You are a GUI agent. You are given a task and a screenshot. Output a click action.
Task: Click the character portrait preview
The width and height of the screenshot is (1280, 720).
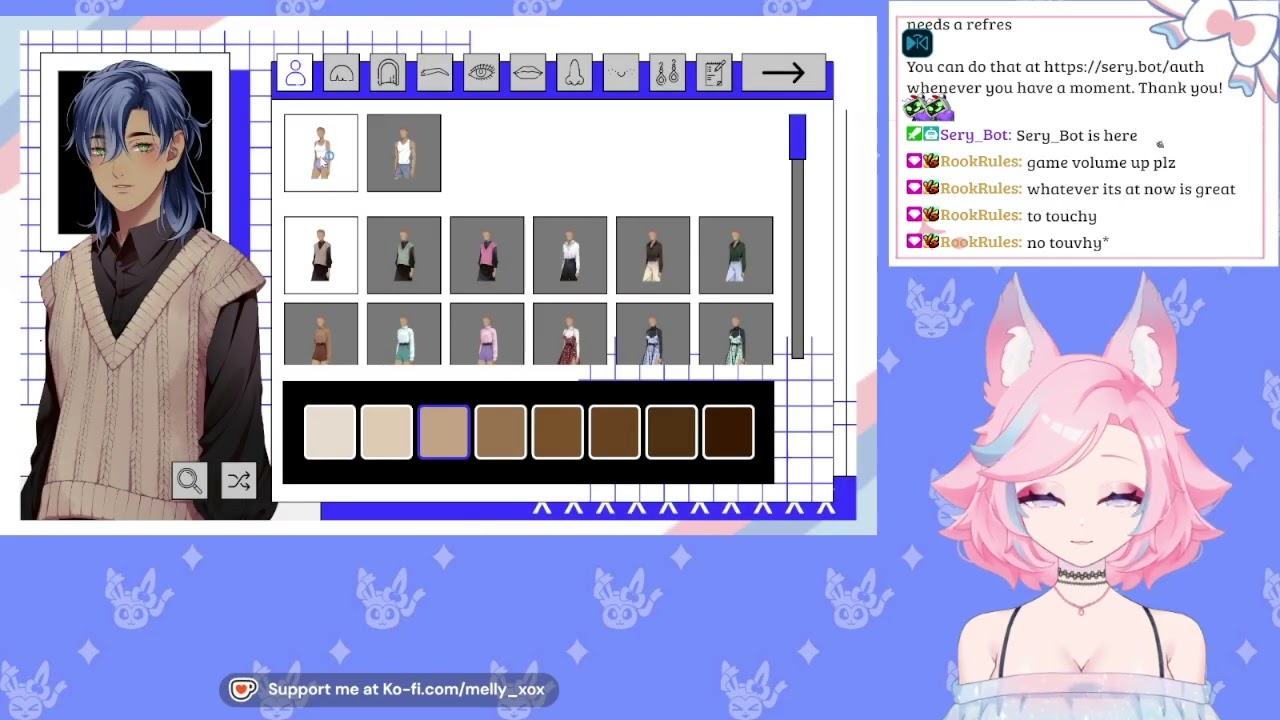click(135, 152)
